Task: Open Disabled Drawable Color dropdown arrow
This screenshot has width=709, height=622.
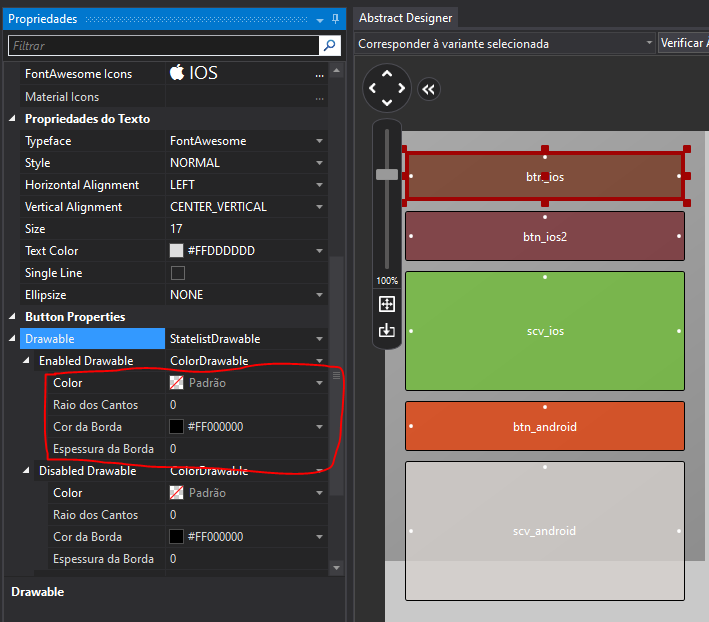Action: (319, 493)
